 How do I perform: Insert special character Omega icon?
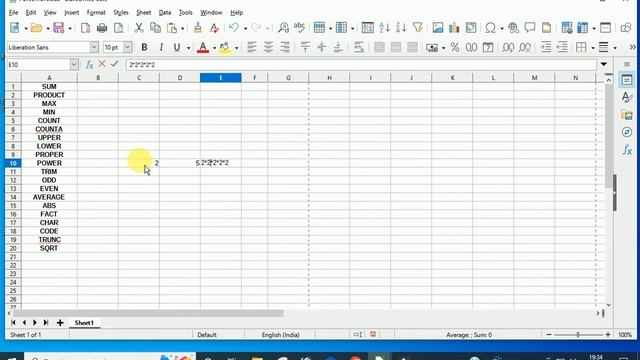pyautogui.click(x=491, y=28)
